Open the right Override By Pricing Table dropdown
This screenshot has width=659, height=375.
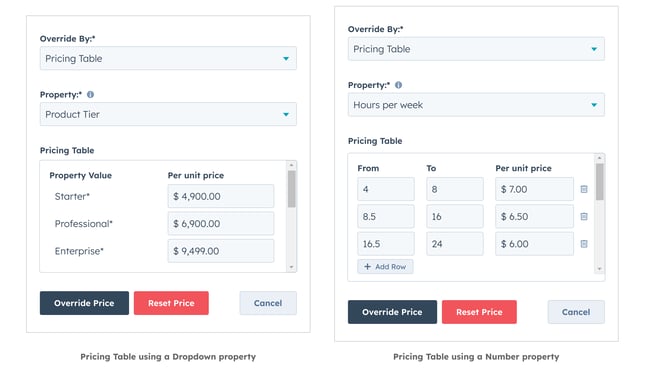pos(476,49)
